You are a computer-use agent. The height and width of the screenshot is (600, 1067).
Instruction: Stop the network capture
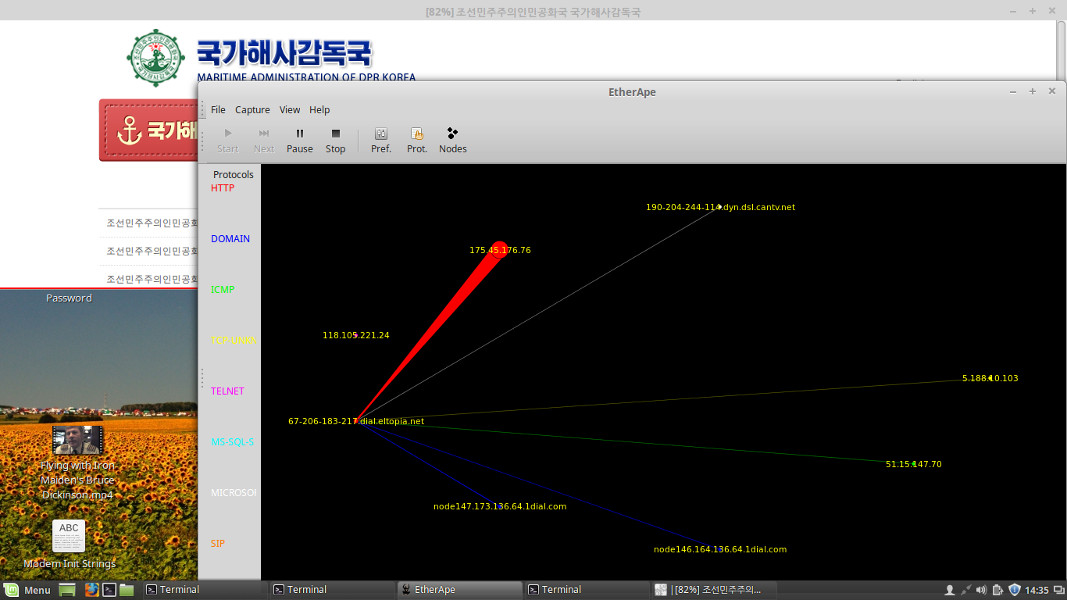335,140
